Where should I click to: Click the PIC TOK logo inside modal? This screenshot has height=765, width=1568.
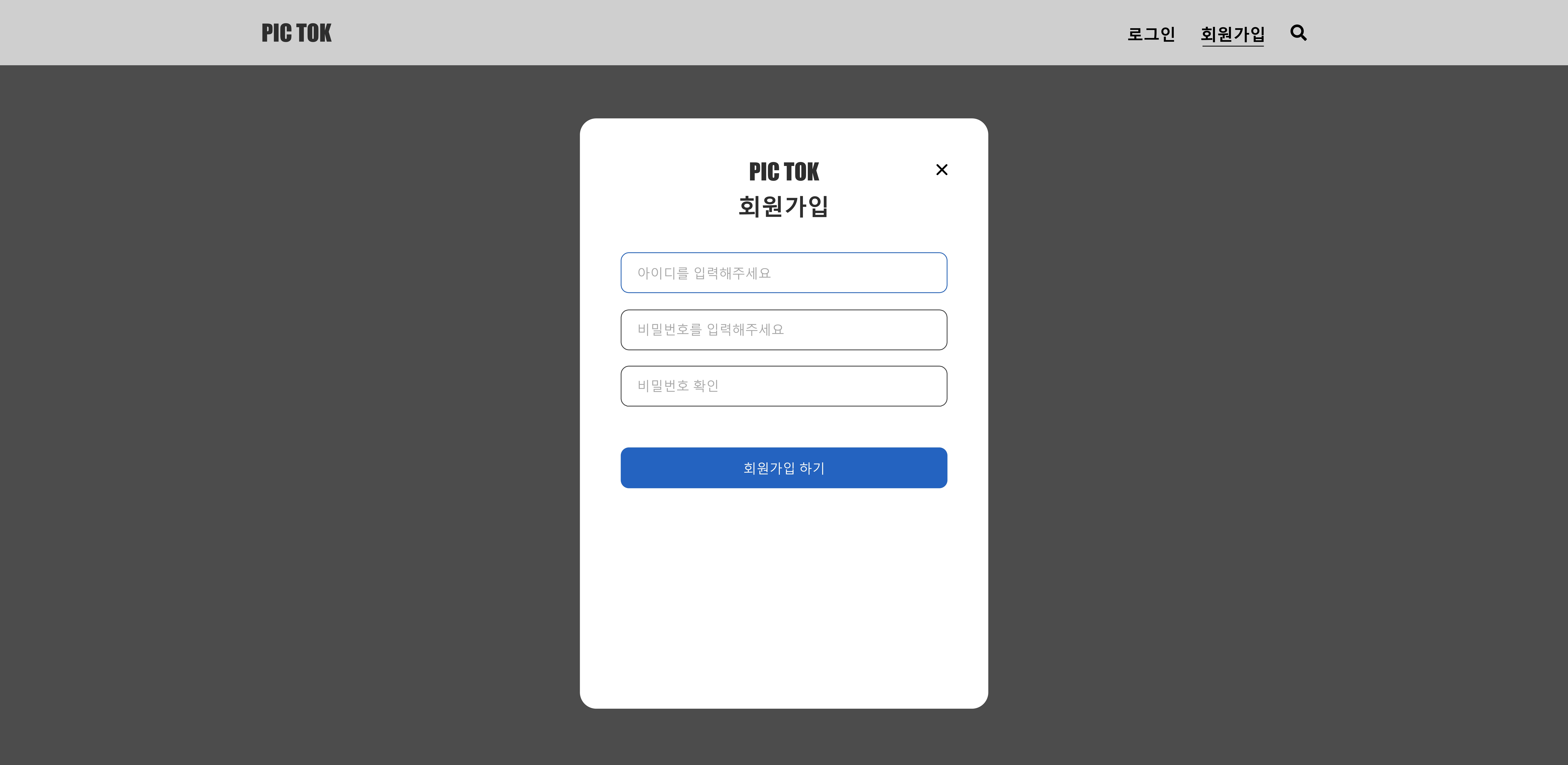[784, 172]
